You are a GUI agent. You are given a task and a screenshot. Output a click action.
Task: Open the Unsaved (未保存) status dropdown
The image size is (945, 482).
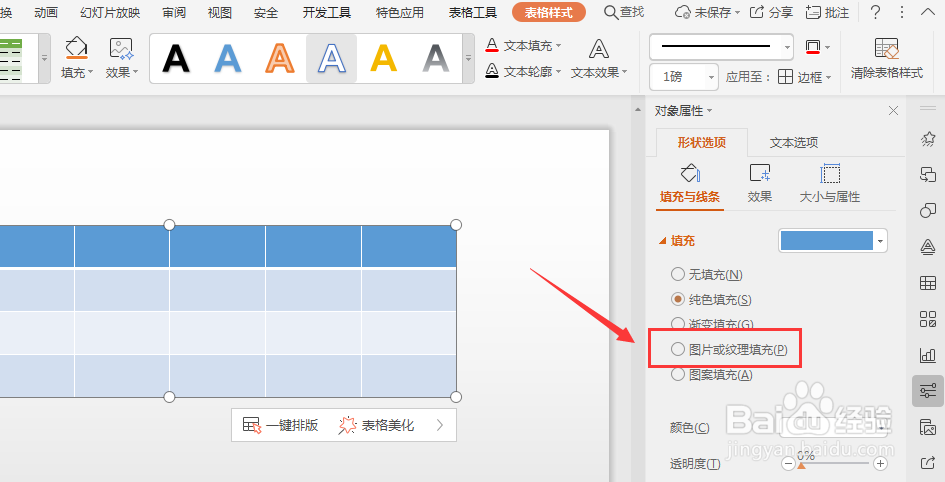tap(737, 13)
